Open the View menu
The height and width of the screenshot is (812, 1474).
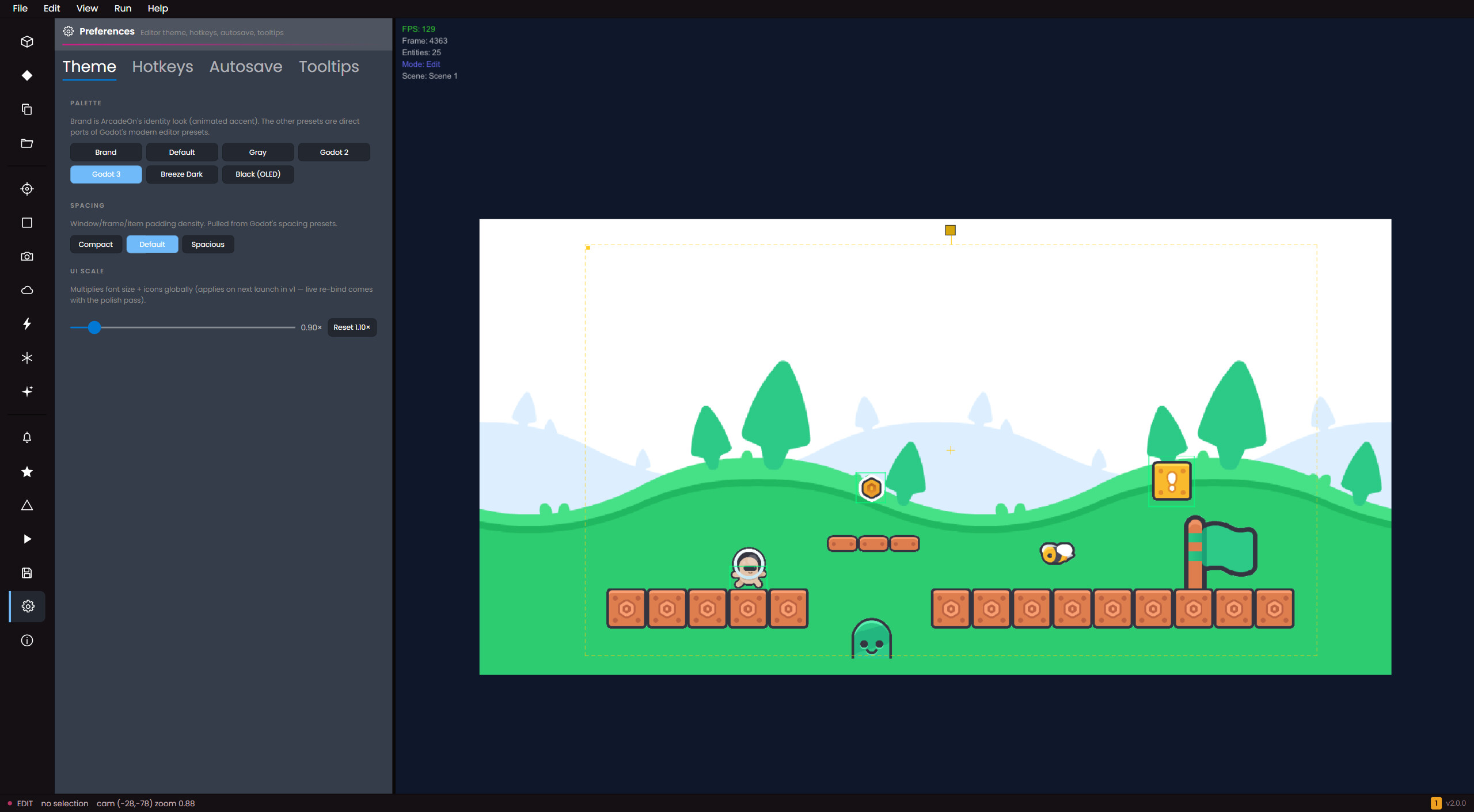click(87, 8)
